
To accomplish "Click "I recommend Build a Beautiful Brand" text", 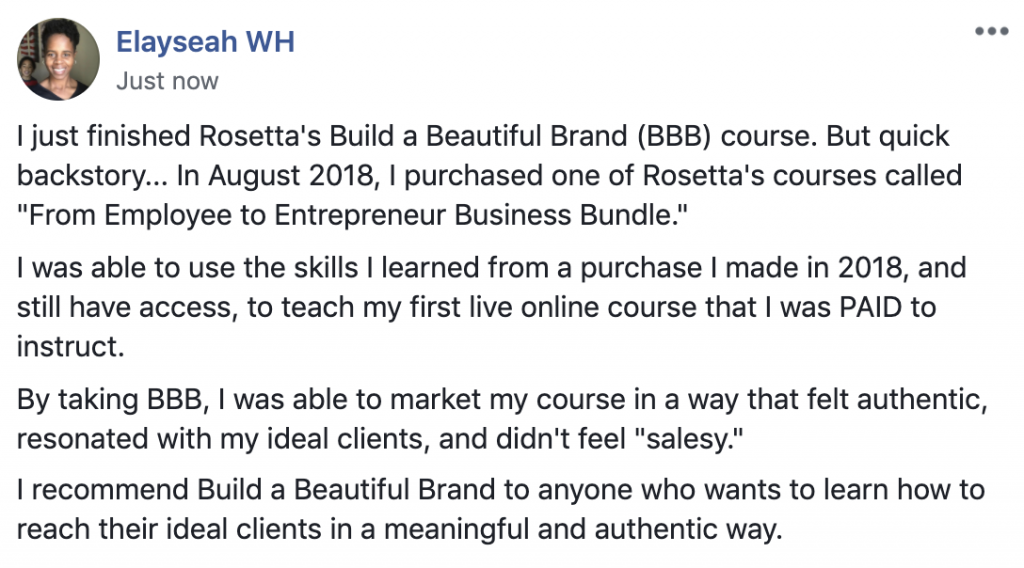I will [256, 490].
